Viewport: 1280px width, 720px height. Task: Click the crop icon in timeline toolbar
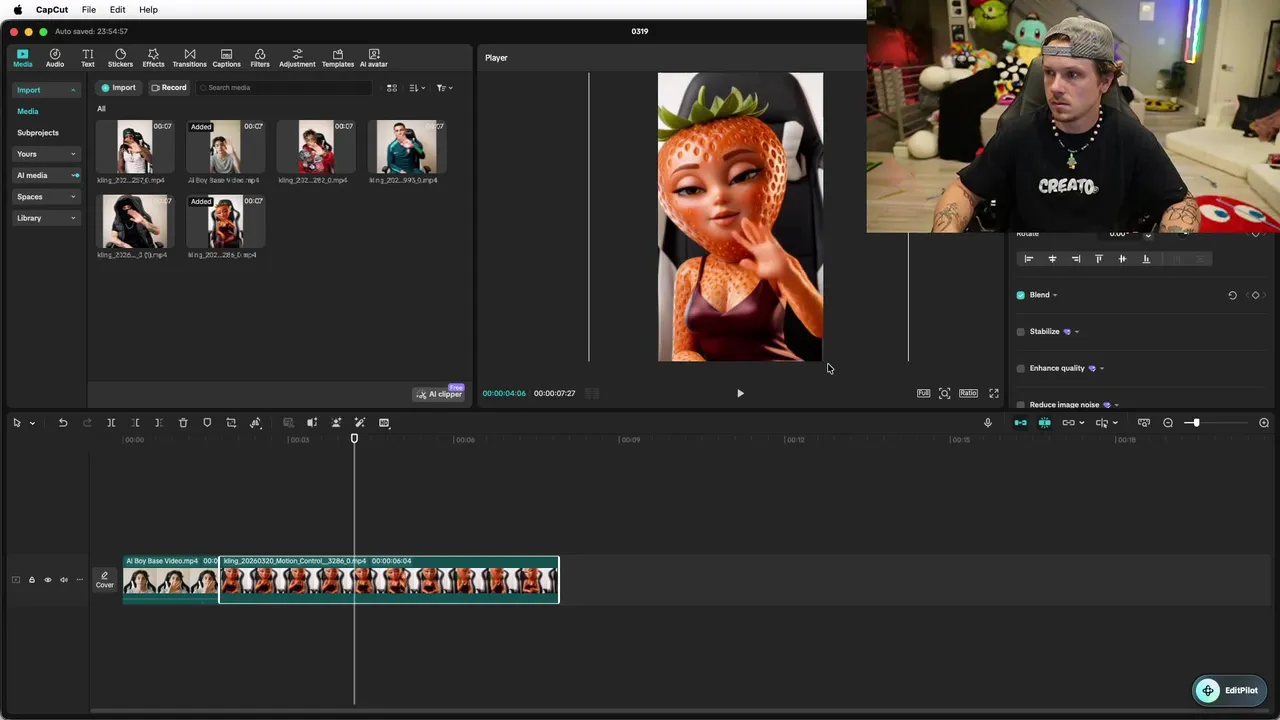click(x=231, y=423)
